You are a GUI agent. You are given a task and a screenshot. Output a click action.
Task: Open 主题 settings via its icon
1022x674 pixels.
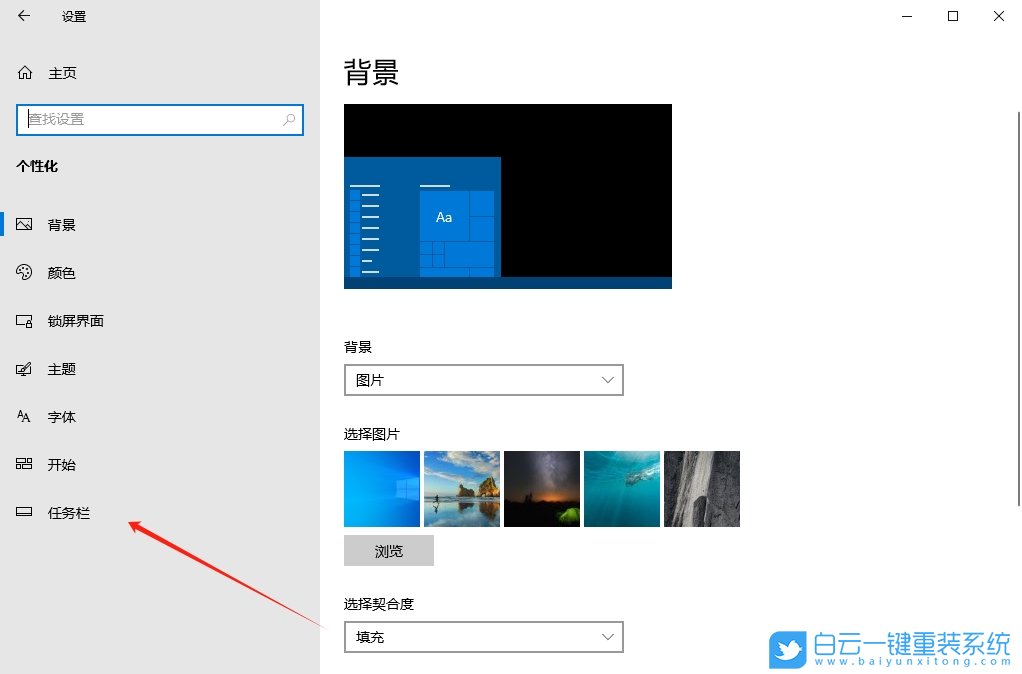24,368
